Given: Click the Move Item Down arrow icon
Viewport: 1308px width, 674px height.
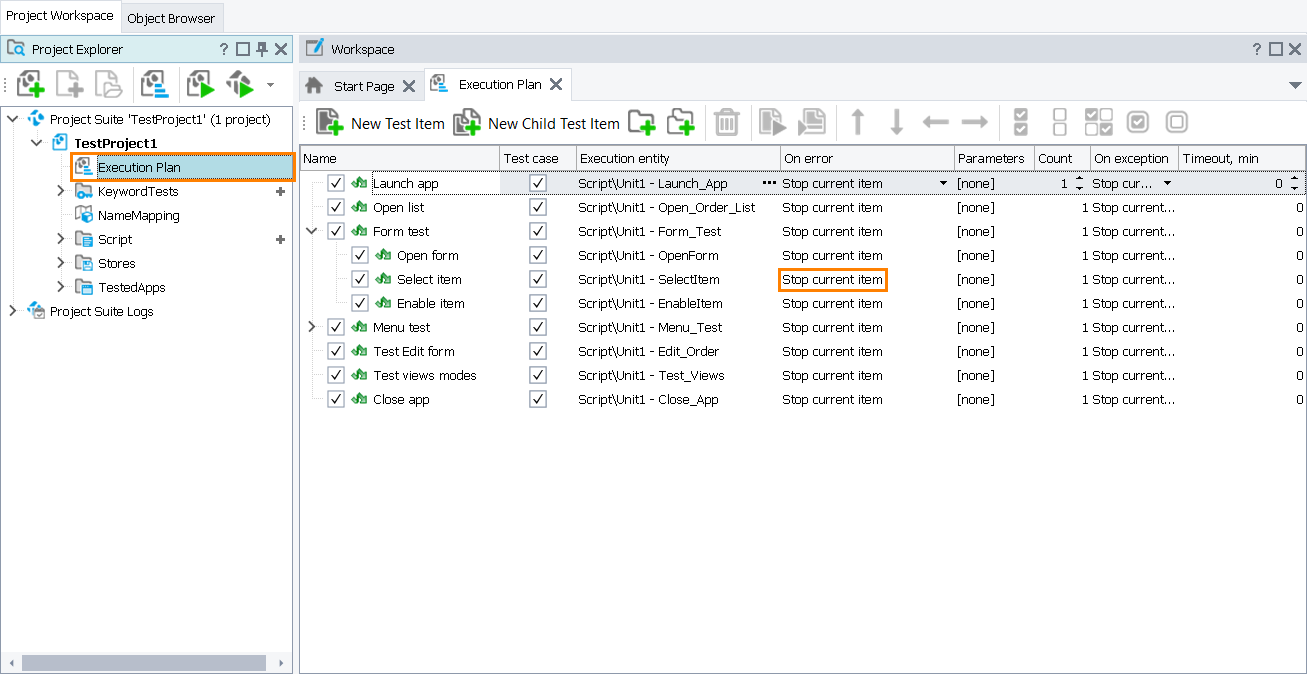Looking at the screenshot, I should tap(895, 122).
